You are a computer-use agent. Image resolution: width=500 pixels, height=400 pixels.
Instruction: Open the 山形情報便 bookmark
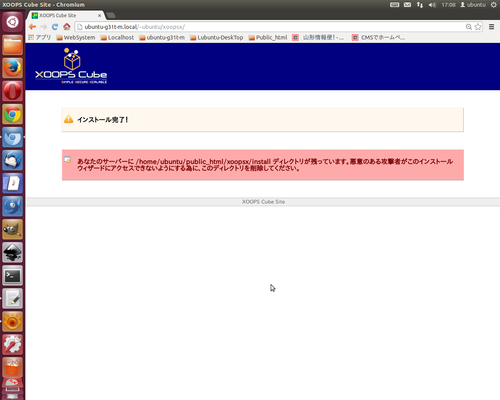pos(318,37)
